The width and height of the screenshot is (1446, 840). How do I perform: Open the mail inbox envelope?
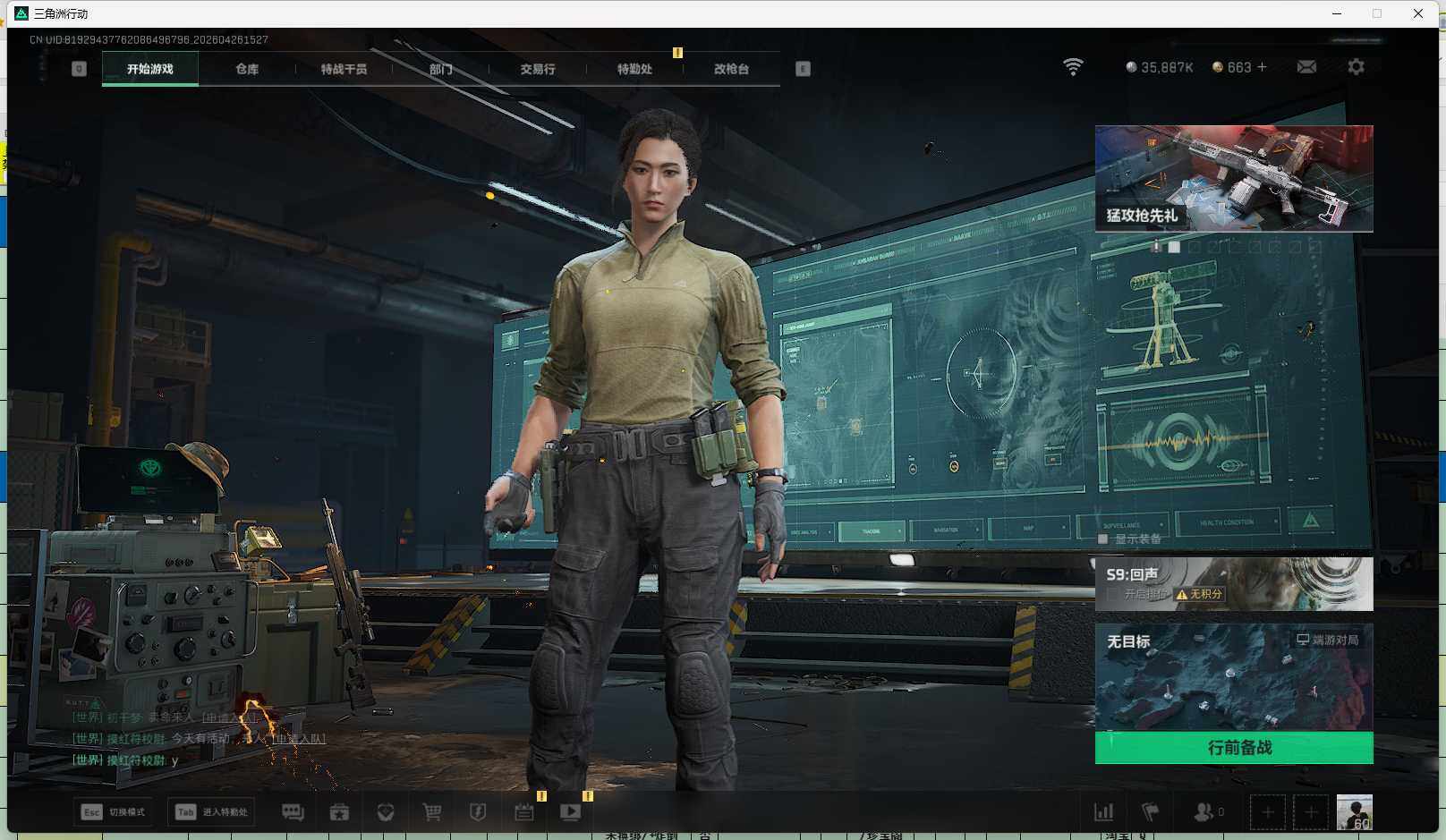[x=1306, y=67]
